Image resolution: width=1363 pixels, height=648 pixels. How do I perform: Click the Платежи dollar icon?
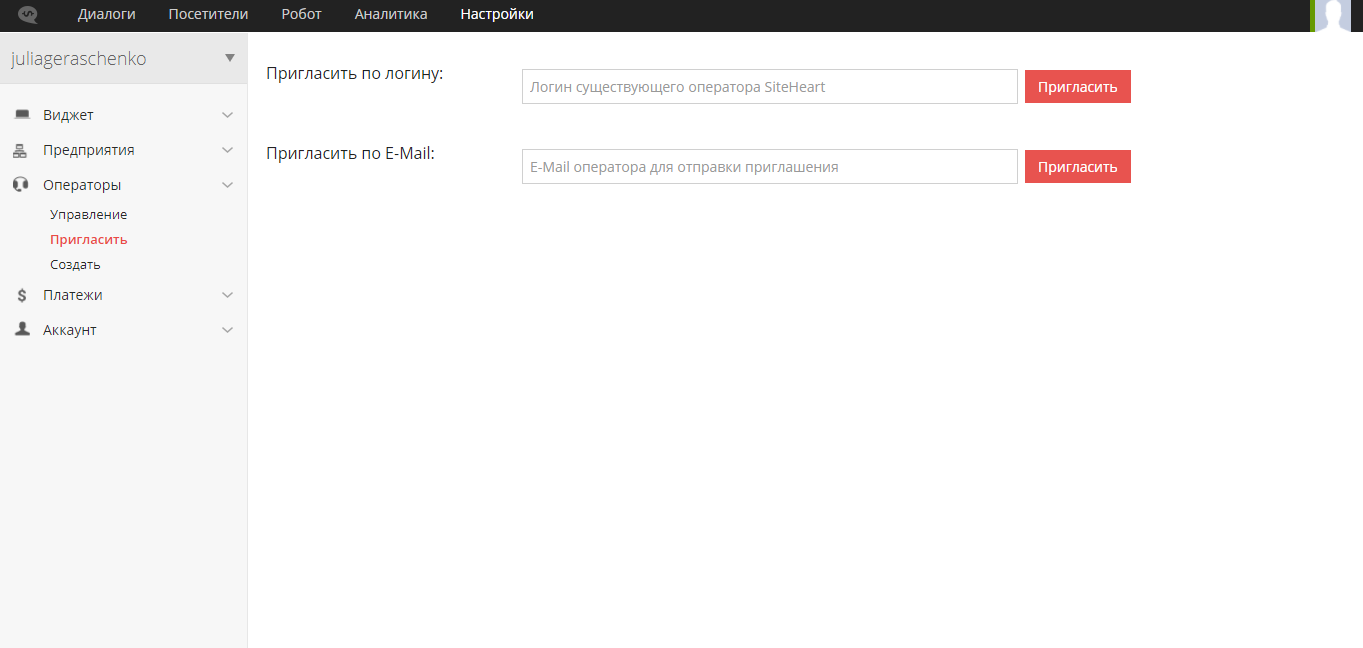click(22, 295)
